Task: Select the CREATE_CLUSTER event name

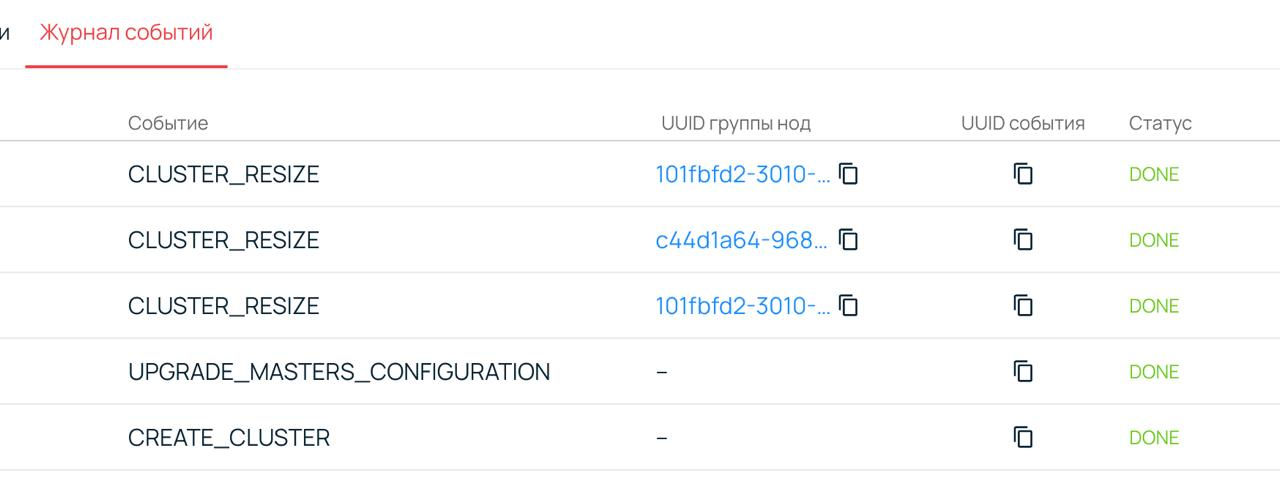Action: click(x=229, y=438)
